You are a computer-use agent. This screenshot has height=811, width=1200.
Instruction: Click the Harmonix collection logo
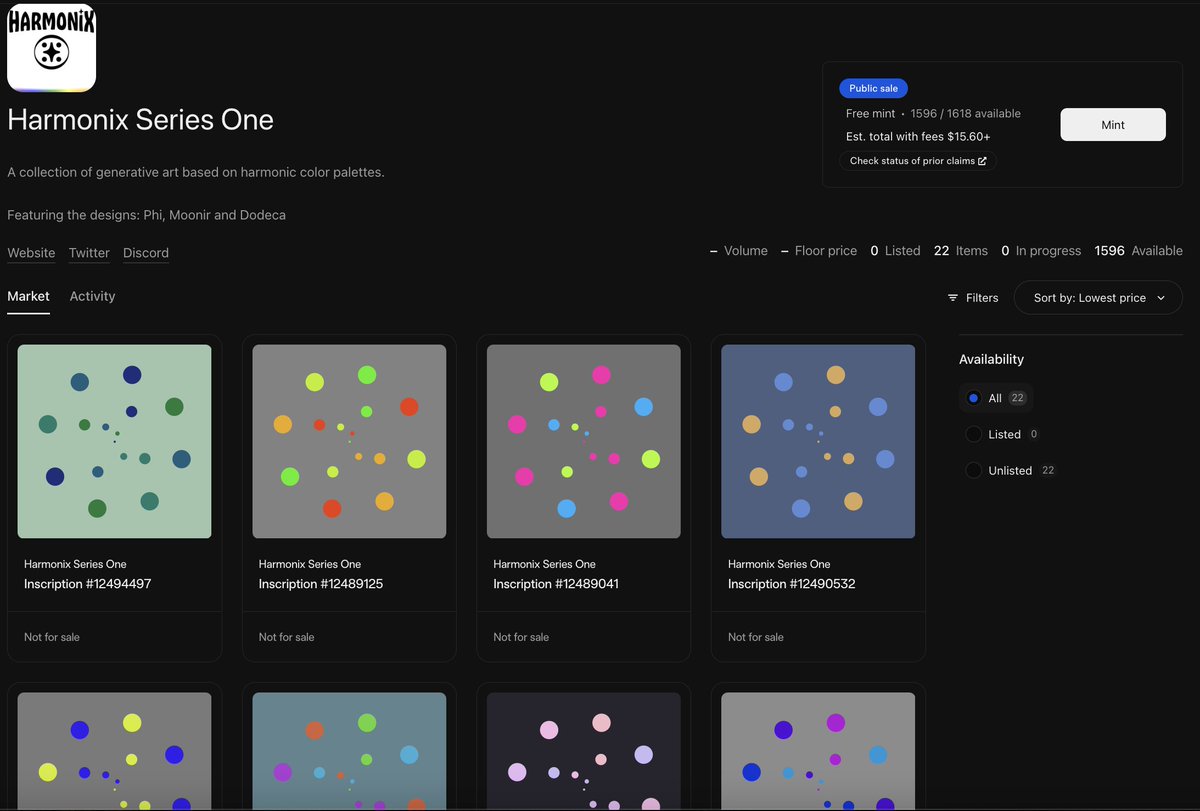coord(51,48)
